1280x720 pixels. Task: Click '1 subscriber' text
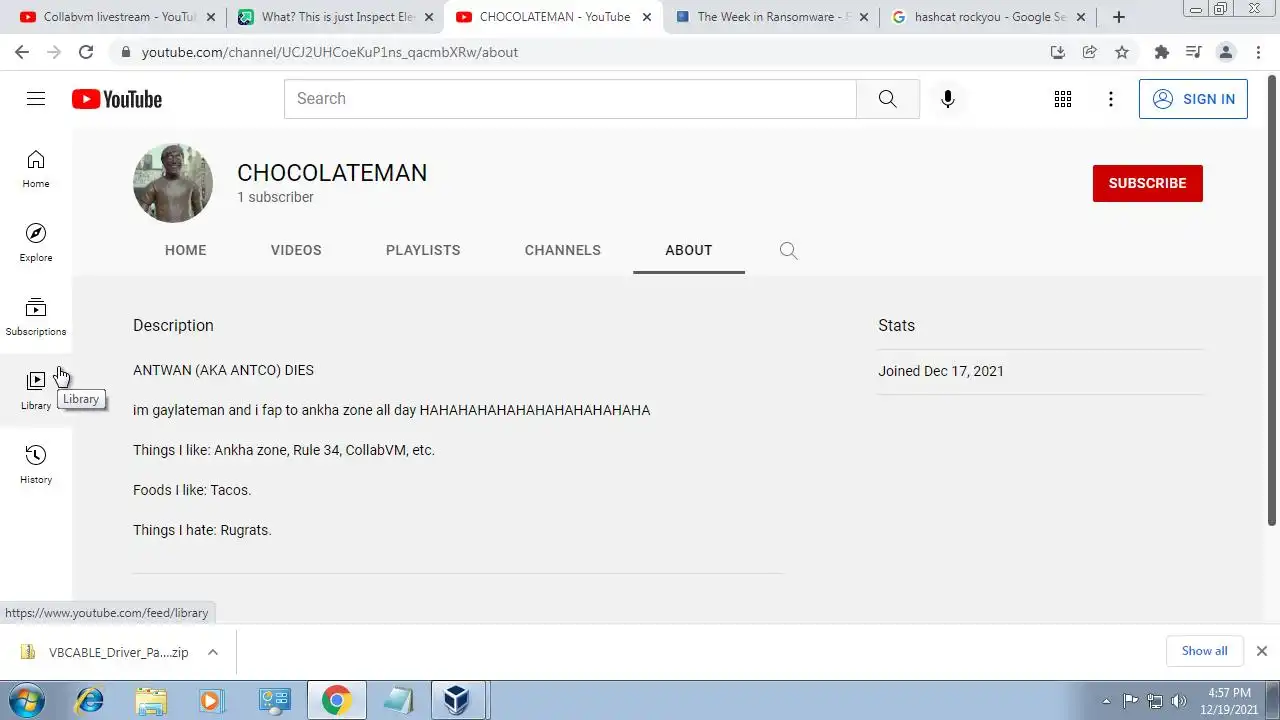pos(275,197)
